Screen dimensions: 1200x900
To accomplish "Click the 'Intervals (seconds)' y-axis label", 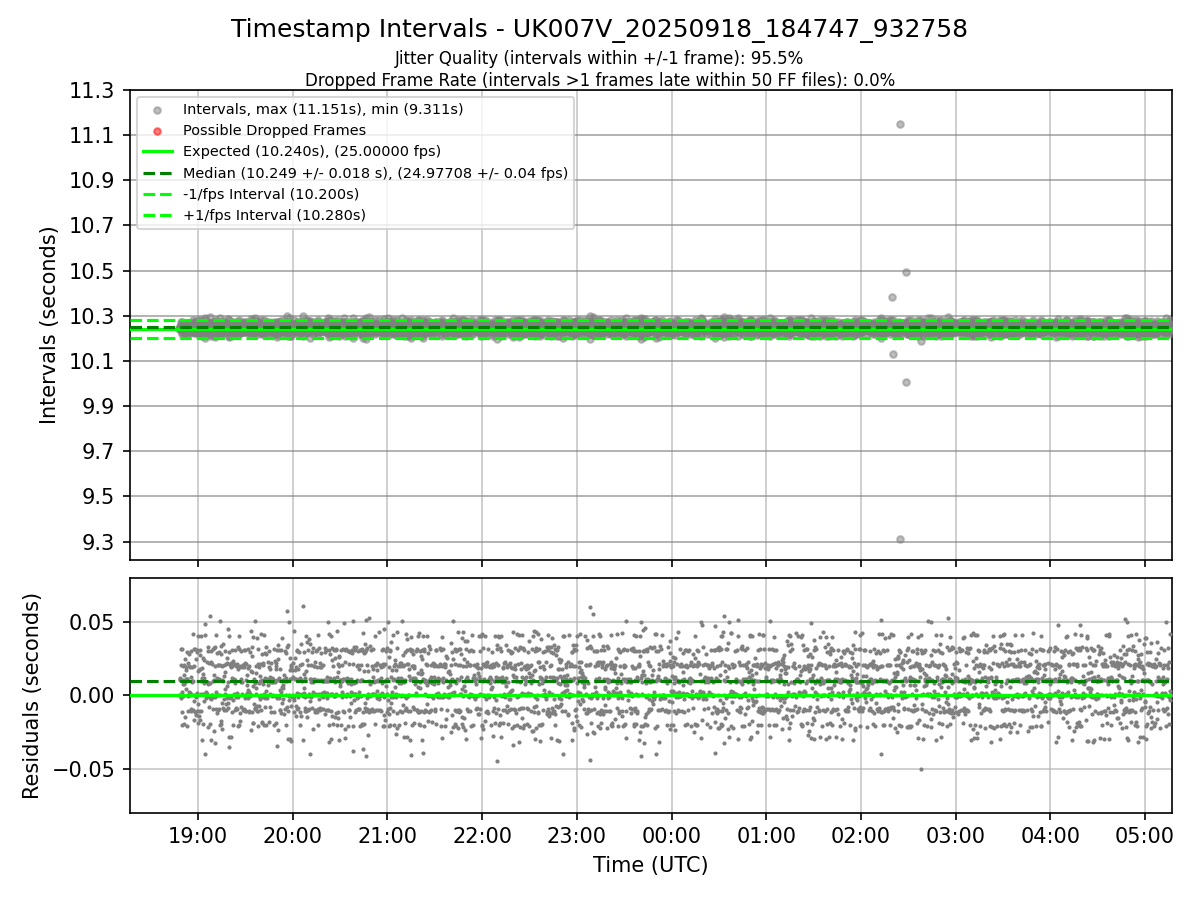I will point(49,325).
